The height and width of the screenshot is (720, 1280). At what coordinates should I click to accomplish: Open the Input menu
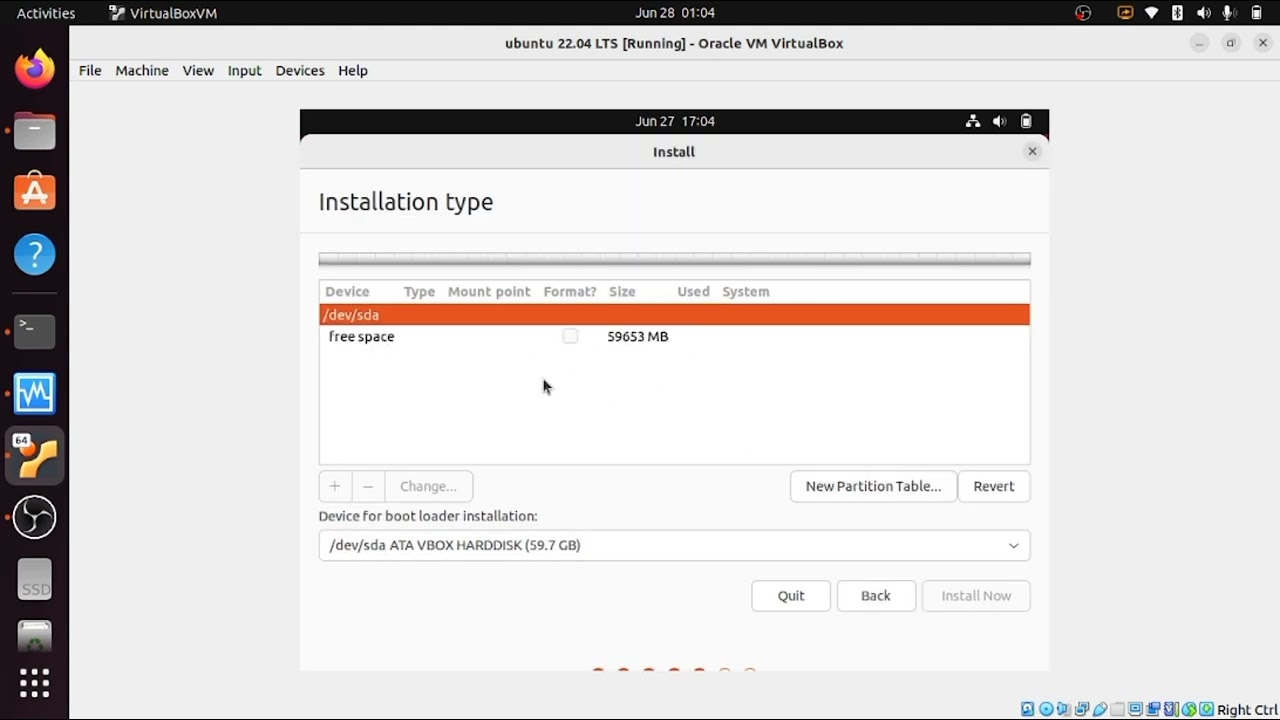tap(244, 70)
